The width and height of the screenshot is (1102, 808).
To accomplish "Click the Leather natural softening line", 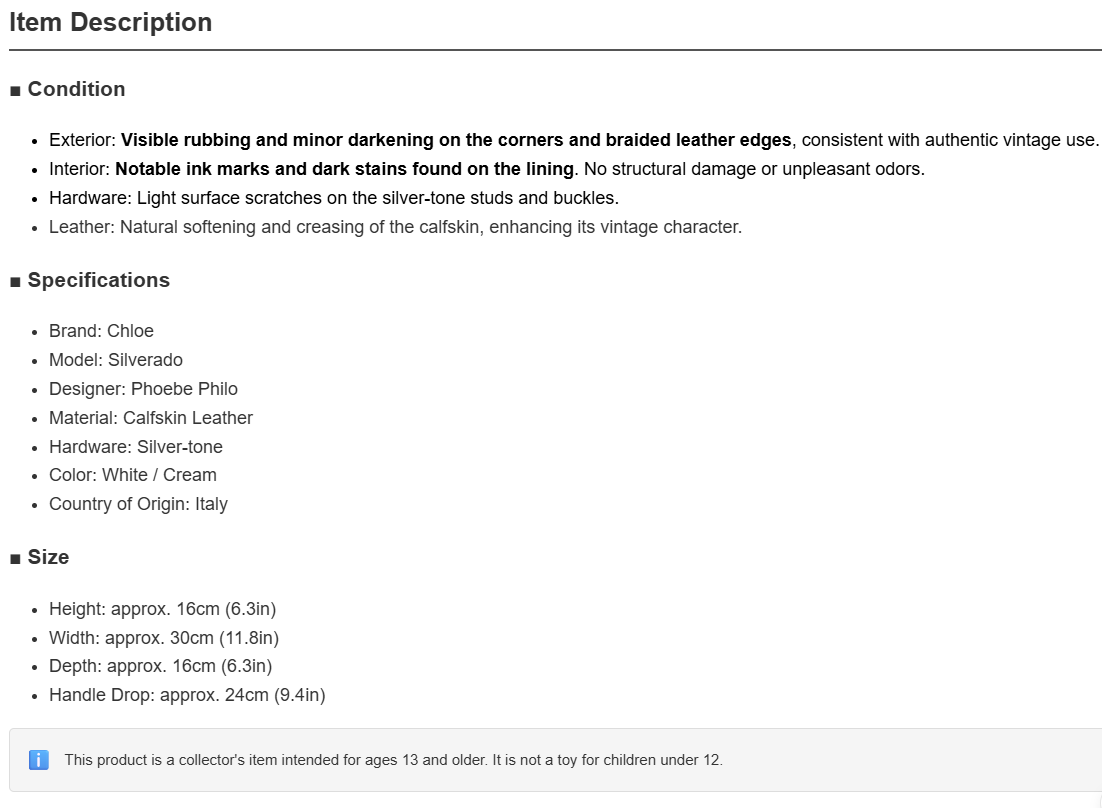I will [396, 227].
